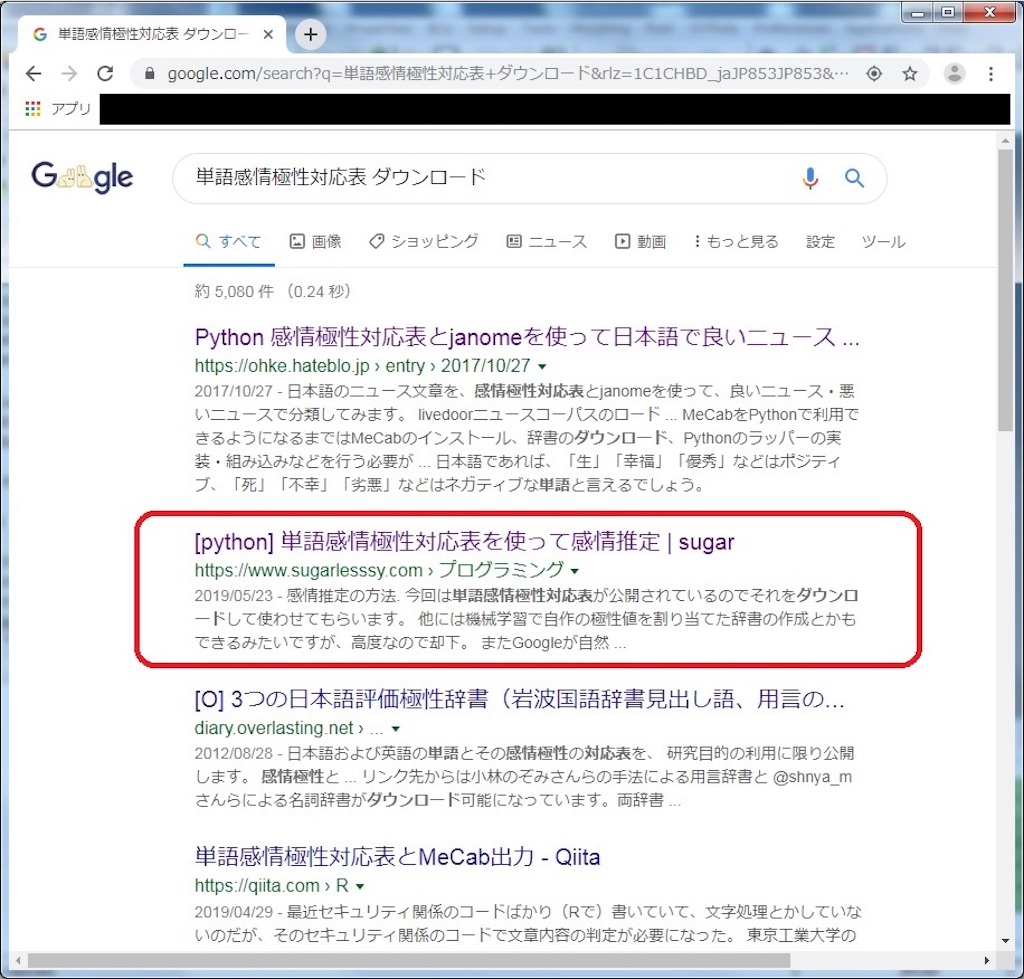This screenshot has height=979, width=1024.
Task: Open the 単語感情極性対応表とMeCab出力 - Qiita result
Action: click(397, 856)
